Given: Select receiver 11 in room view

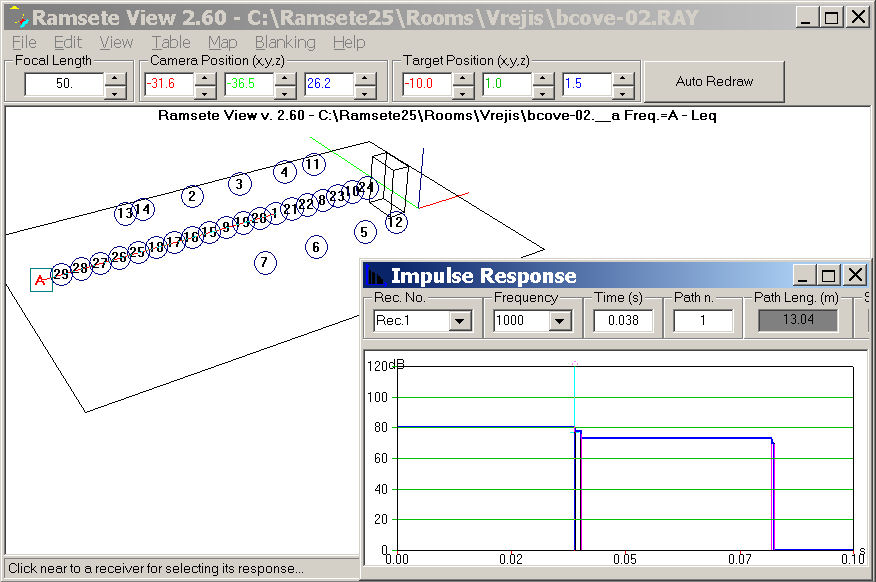Looking at the screenshot, I should coord(313,164).
